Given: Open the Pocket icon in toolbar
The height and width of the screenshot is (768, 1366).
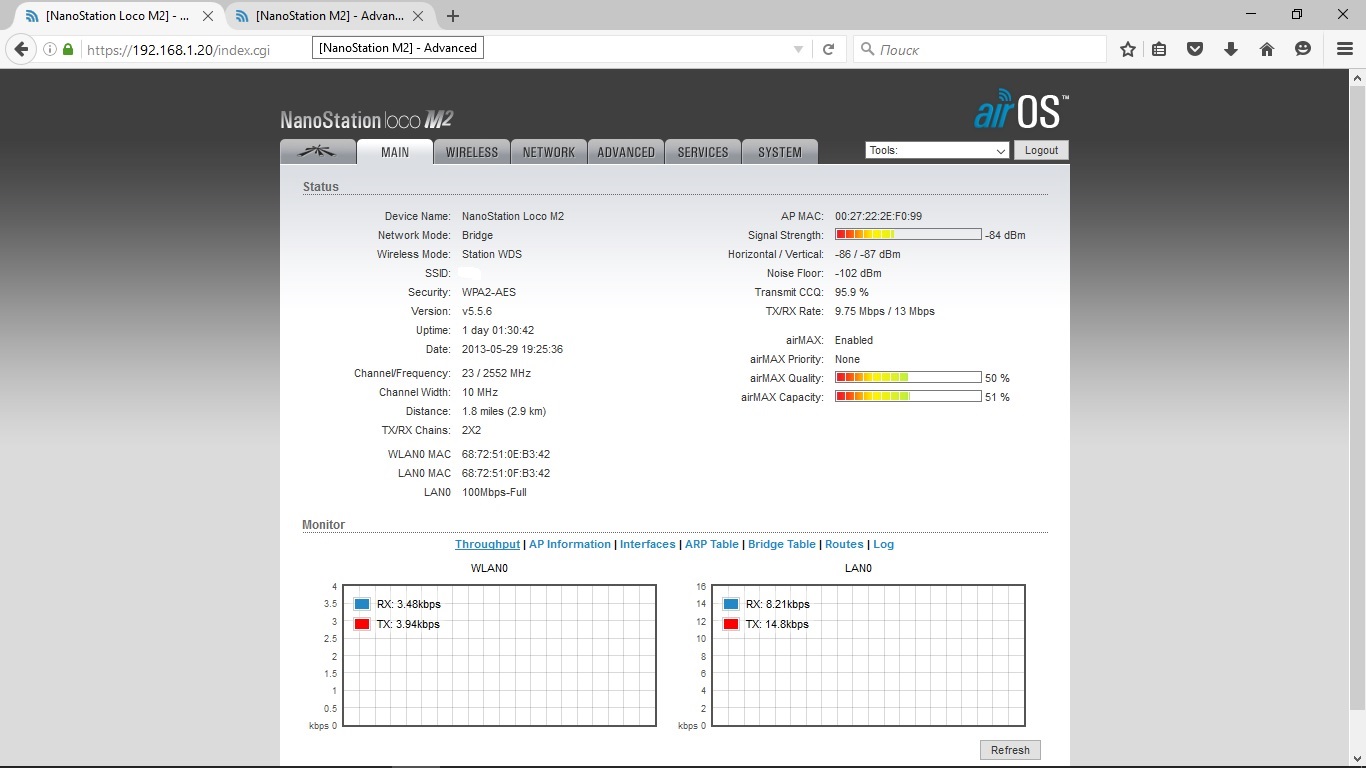Looking at the screenshot, I should (x=1195, y=49).
